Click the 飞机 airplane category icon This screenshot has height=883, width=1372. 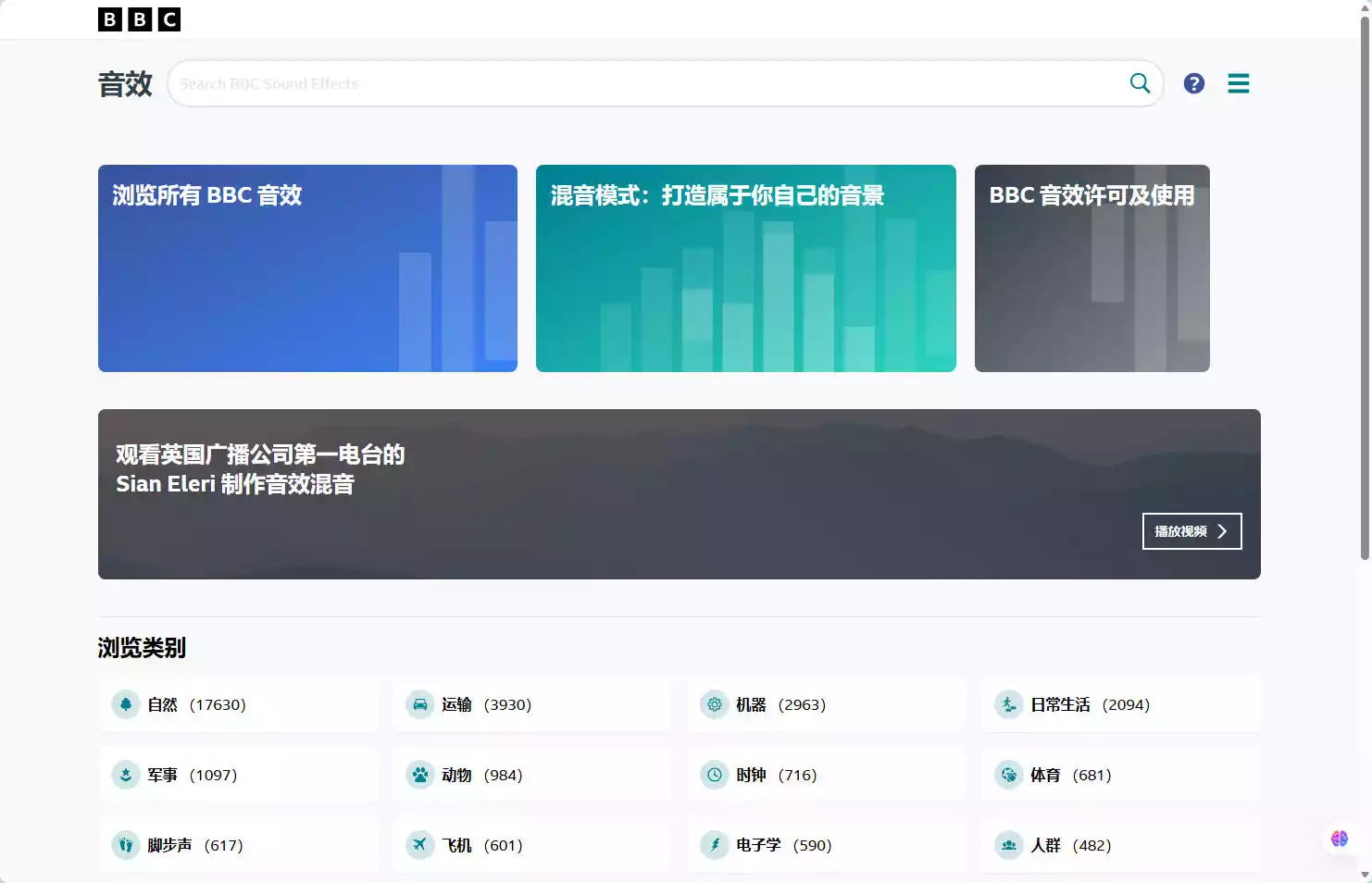(420, 845)
